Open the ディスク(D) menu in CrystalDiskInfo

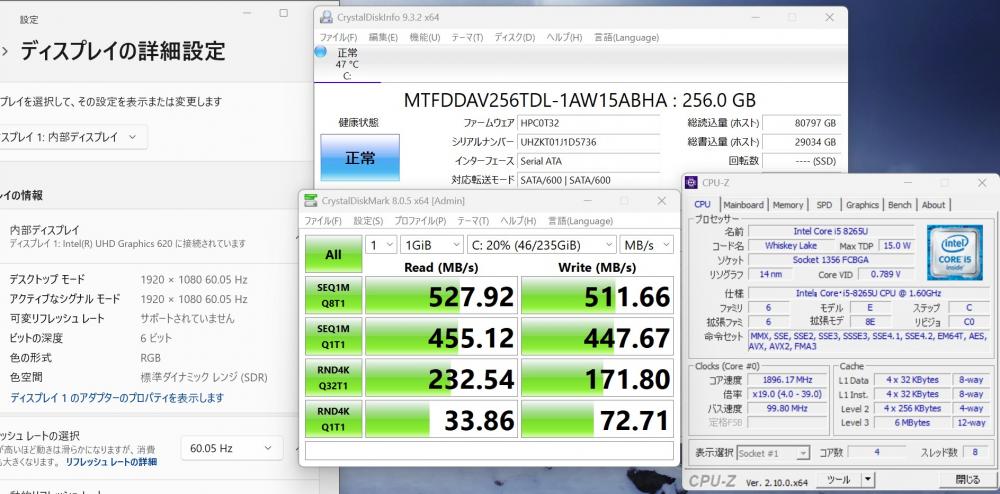click(x=515, y=38)
